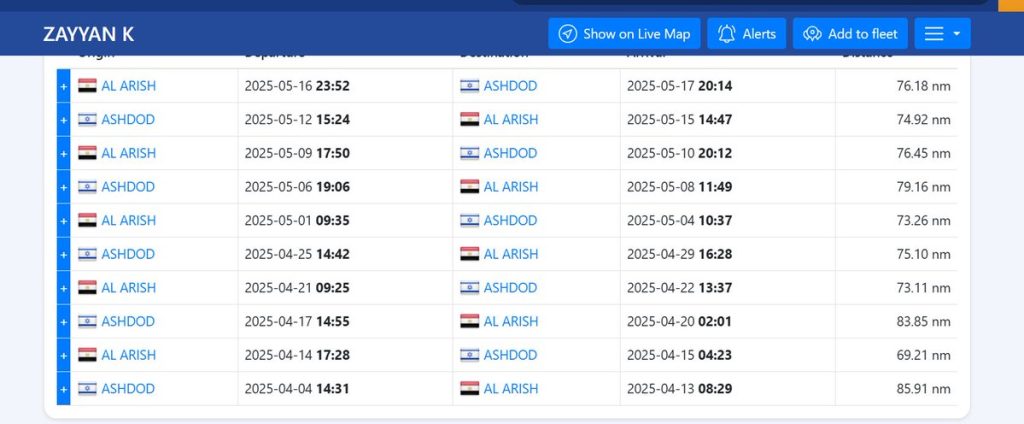Expand the row departing 2025-04-25 14:42
Viewport: 1024px width, 424px height.
64,254
